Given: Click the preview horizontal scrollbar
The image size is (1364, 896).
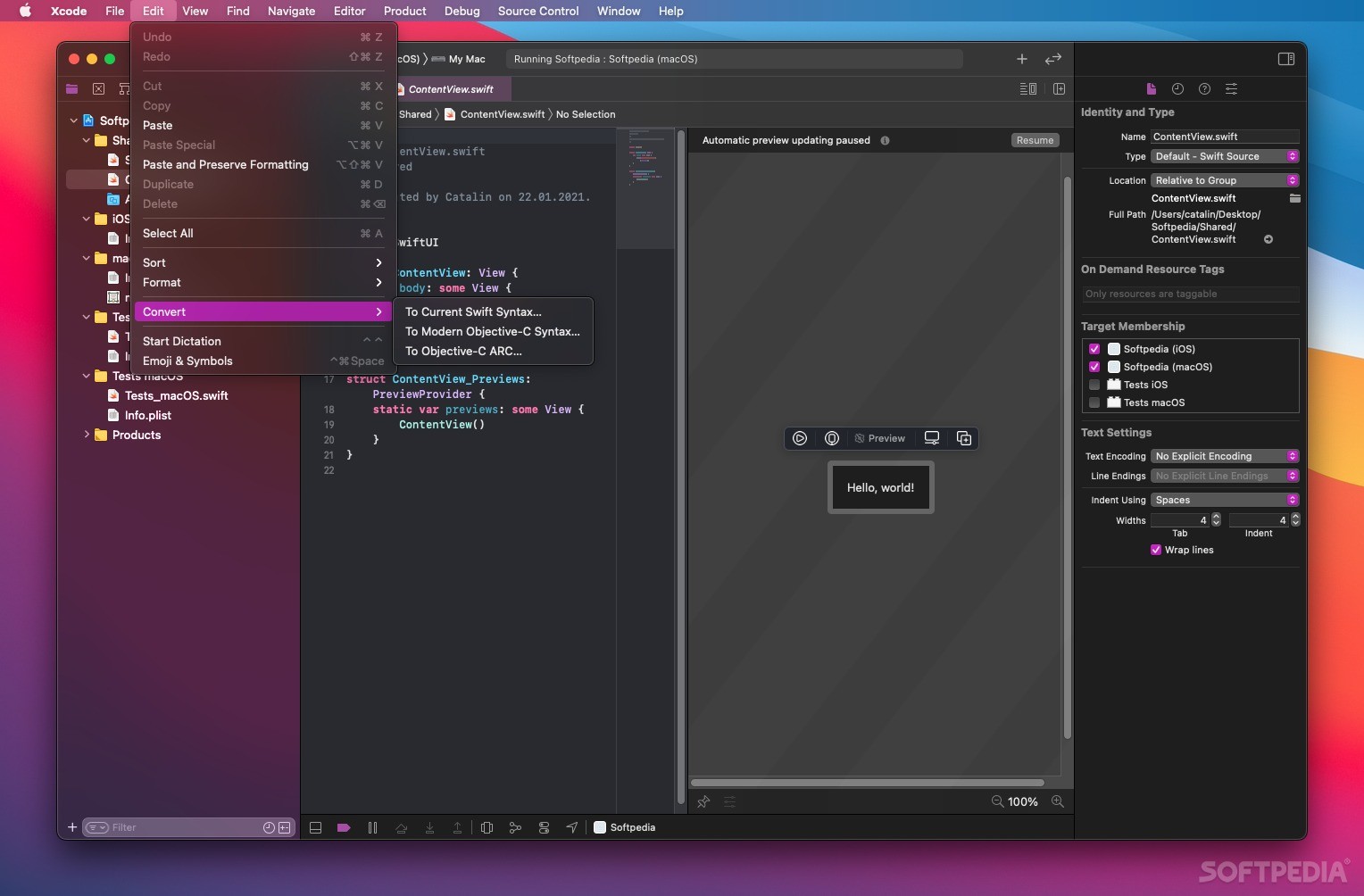Looking at the screenshot, I should (868, 783).
